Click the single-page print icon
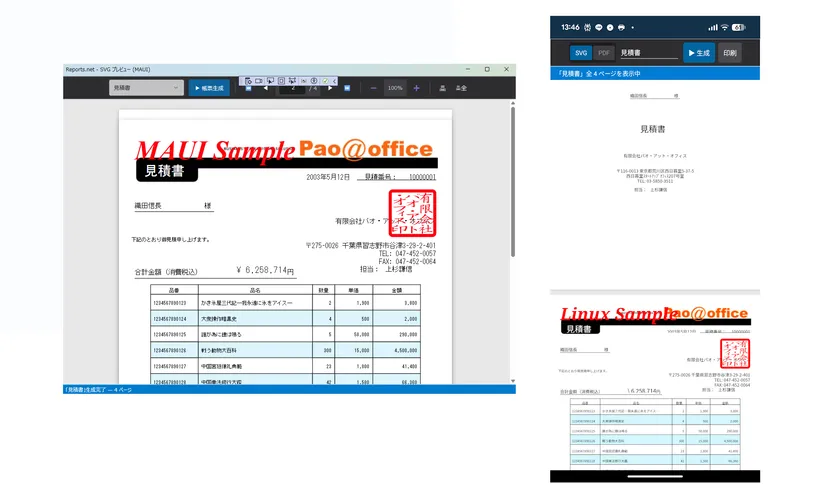This screenshot has height=500, width=840. 443,88
